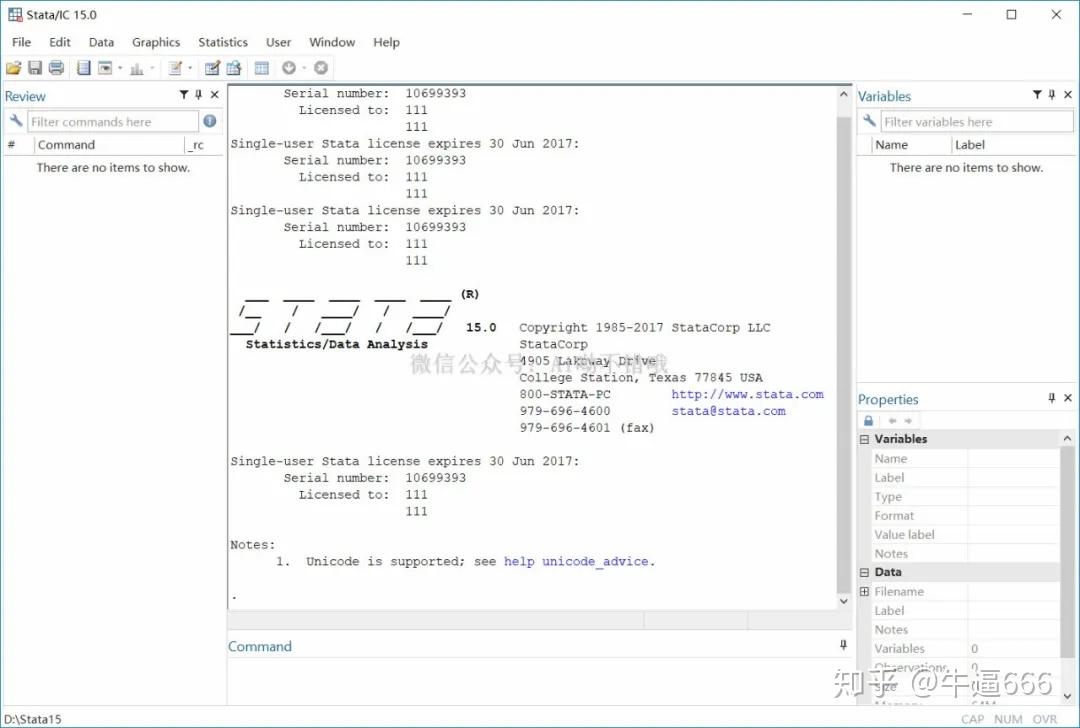Visit the http://www.stata.com link
The width and height of the screenshot is (1080, 728).
pyautogui.click(x=747, y=394)
